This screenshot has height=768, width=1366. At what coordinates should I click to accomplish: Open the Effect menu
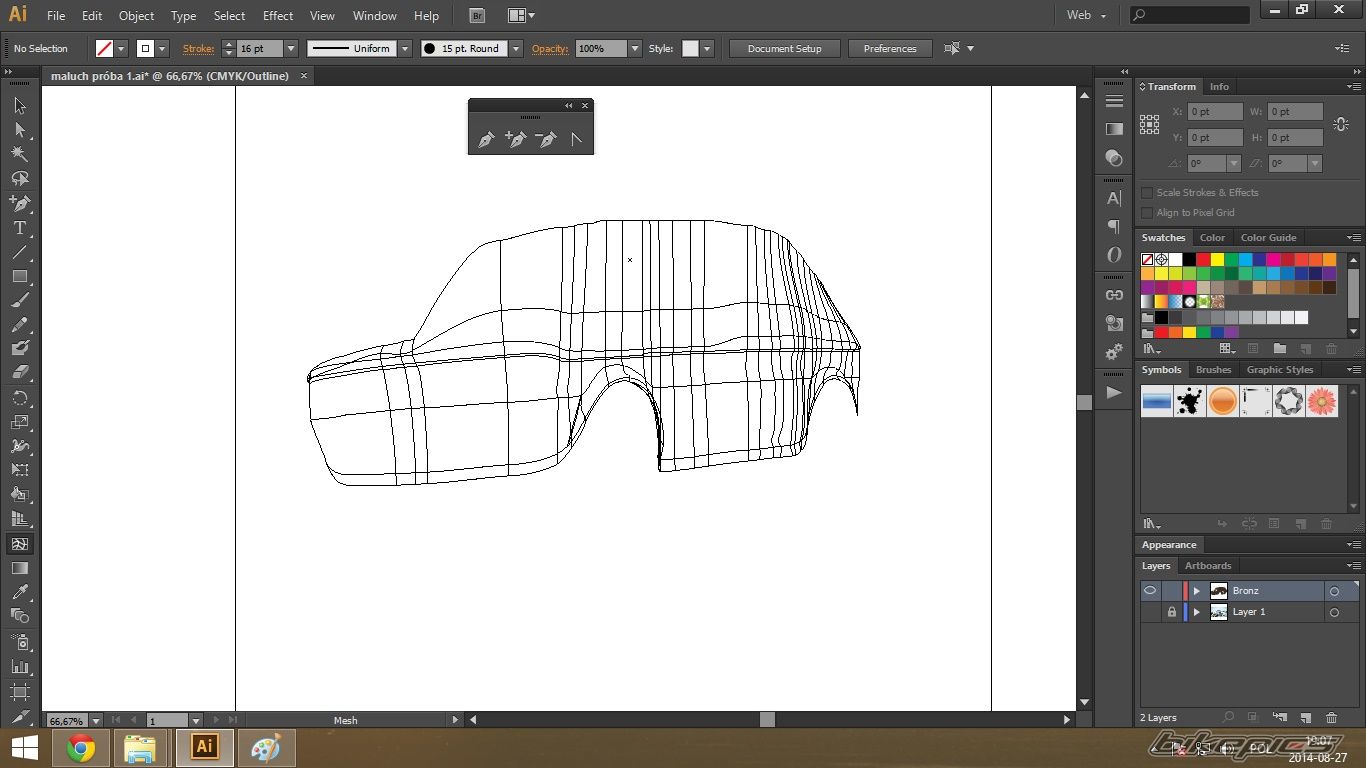pos(278,16)
